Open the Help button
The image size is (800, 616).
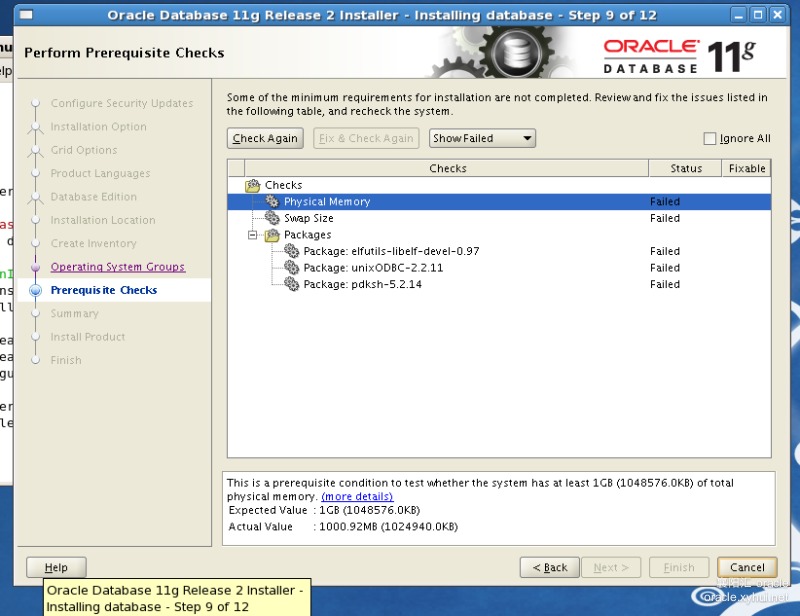56,568
